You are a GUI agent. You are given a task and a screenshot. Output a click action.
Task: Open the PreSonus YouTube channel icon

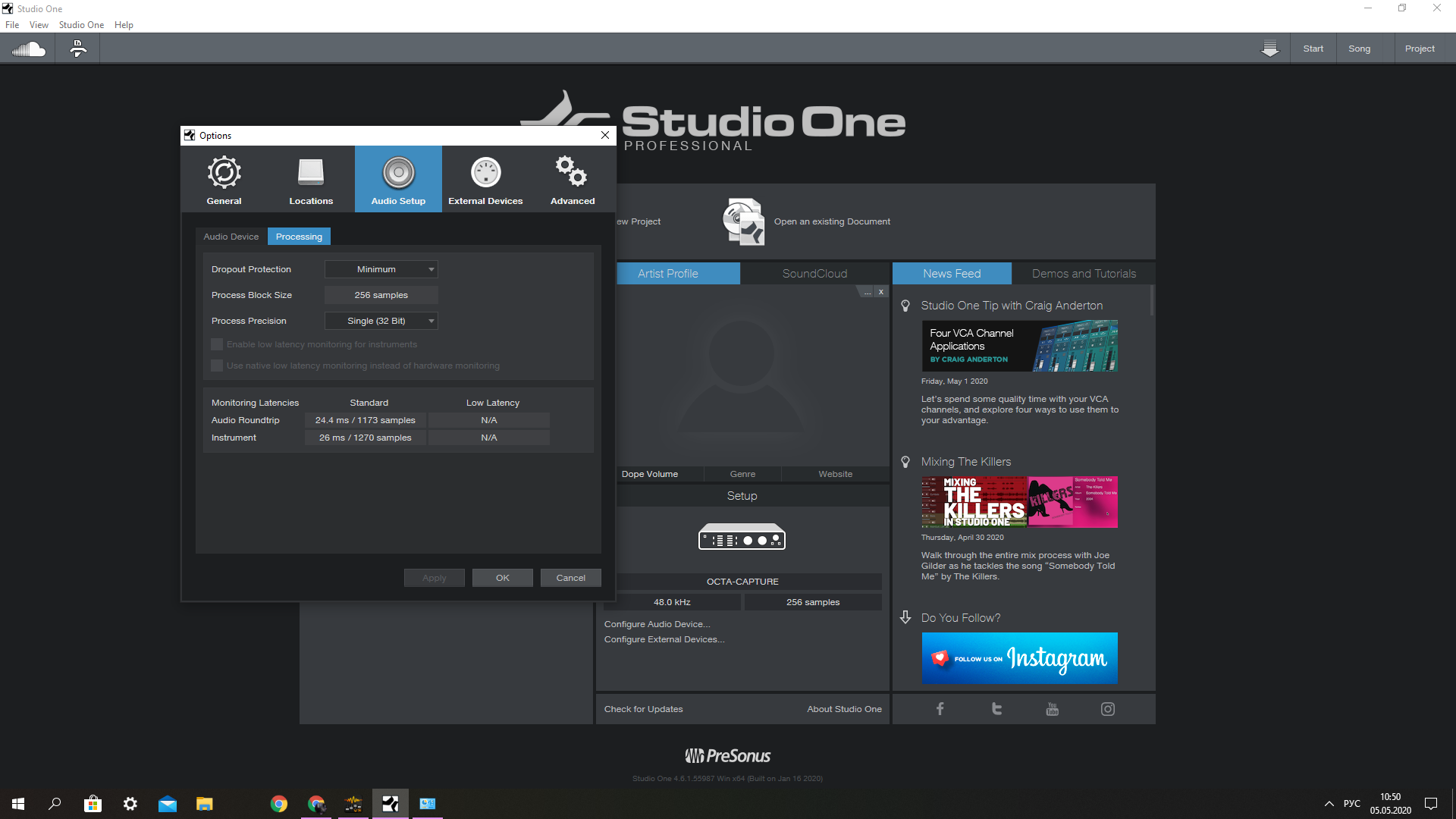coord(1052,709)
